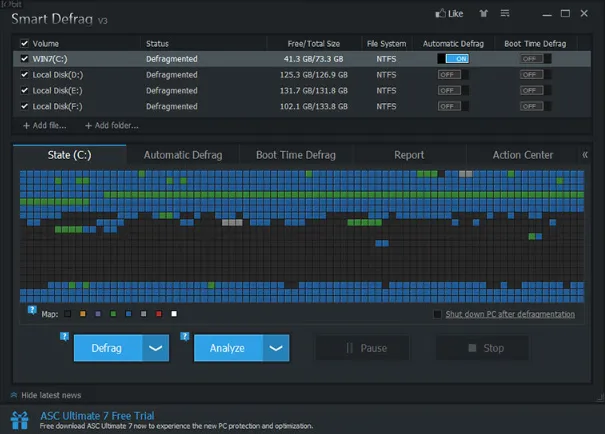The width and height of the screenshot is (605, 434).
Task: Open the Report tab
Action: tap(409, 155)
